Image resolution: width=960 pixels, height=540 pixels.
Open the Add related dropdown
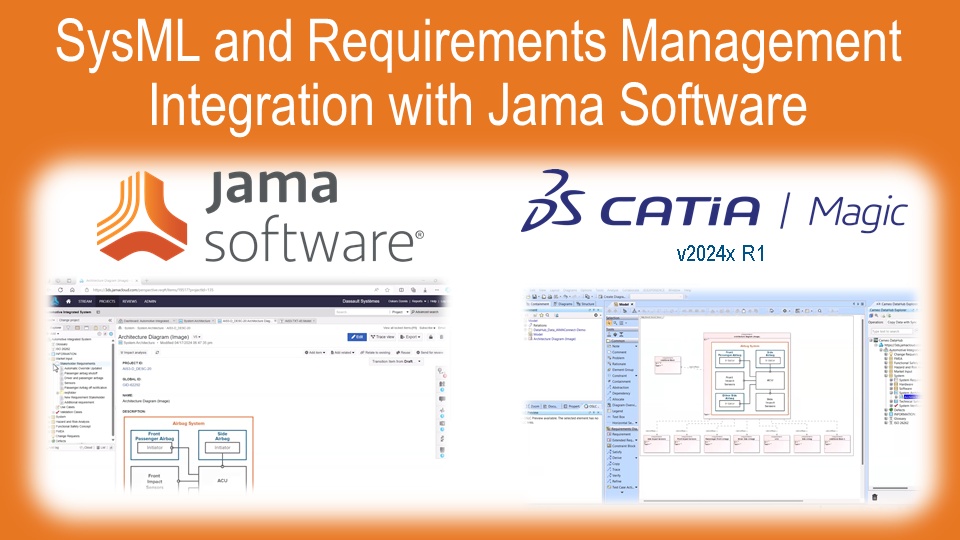point(343,353)
